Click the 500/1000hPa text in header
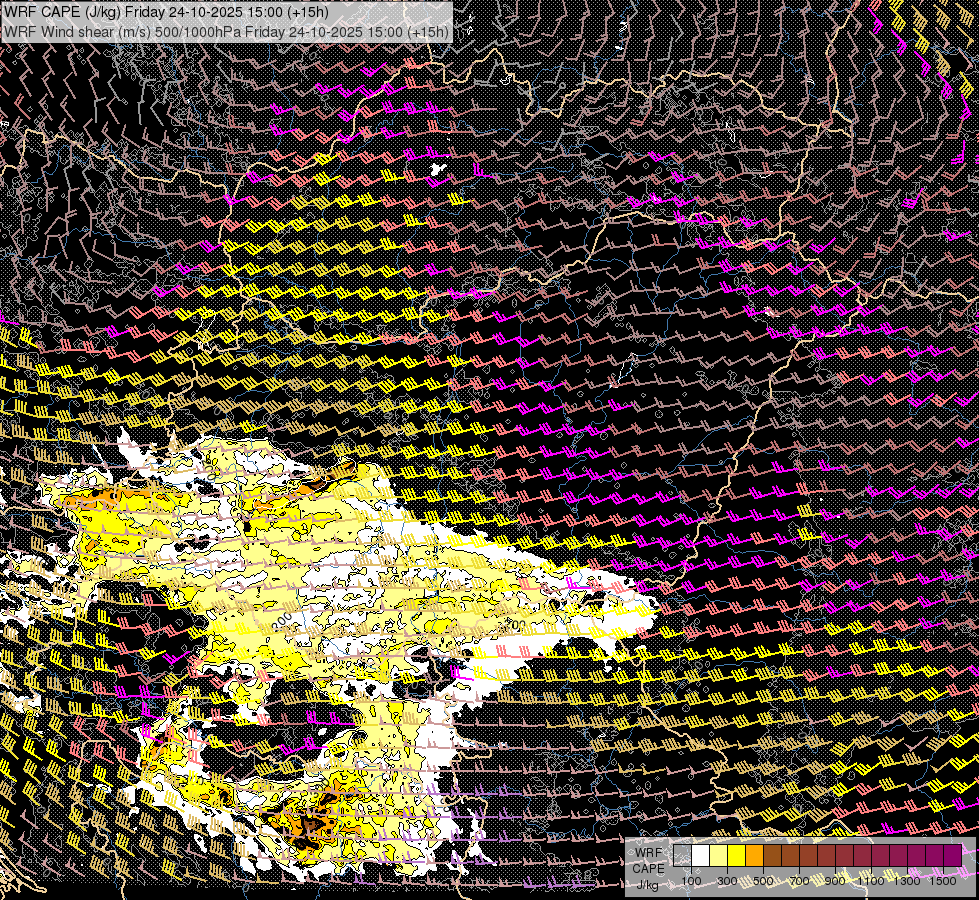Viewport: 979px width, 900px height. click(198, 31)
